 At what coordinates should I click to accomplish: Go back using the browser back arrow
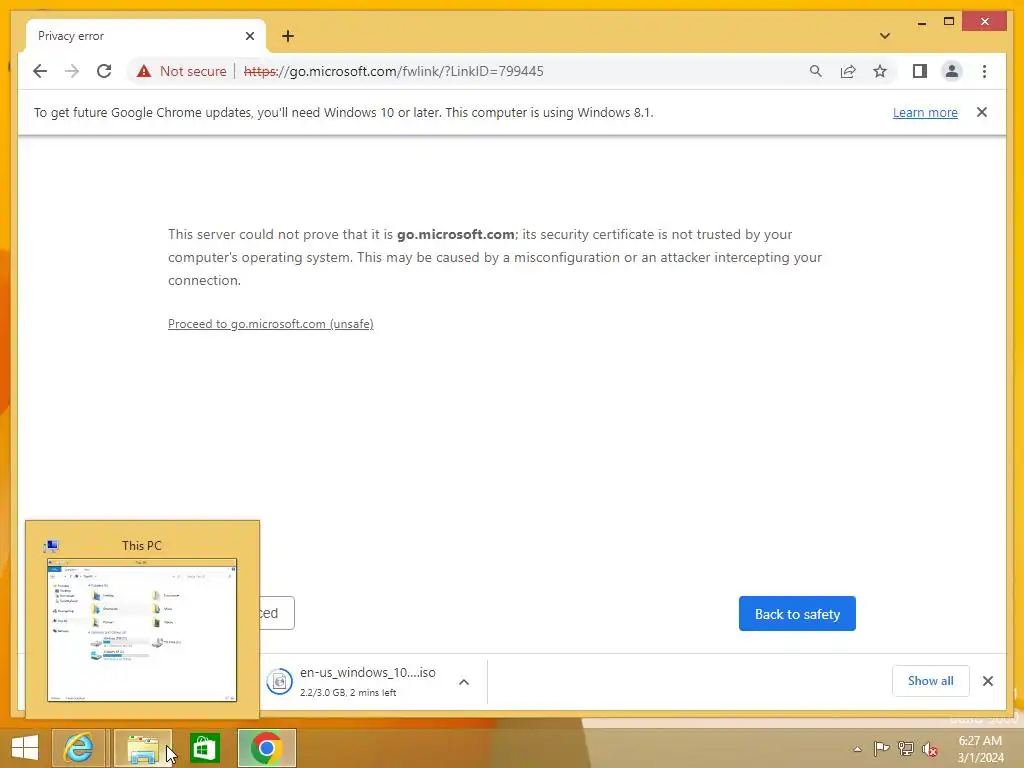pos(40,71)
